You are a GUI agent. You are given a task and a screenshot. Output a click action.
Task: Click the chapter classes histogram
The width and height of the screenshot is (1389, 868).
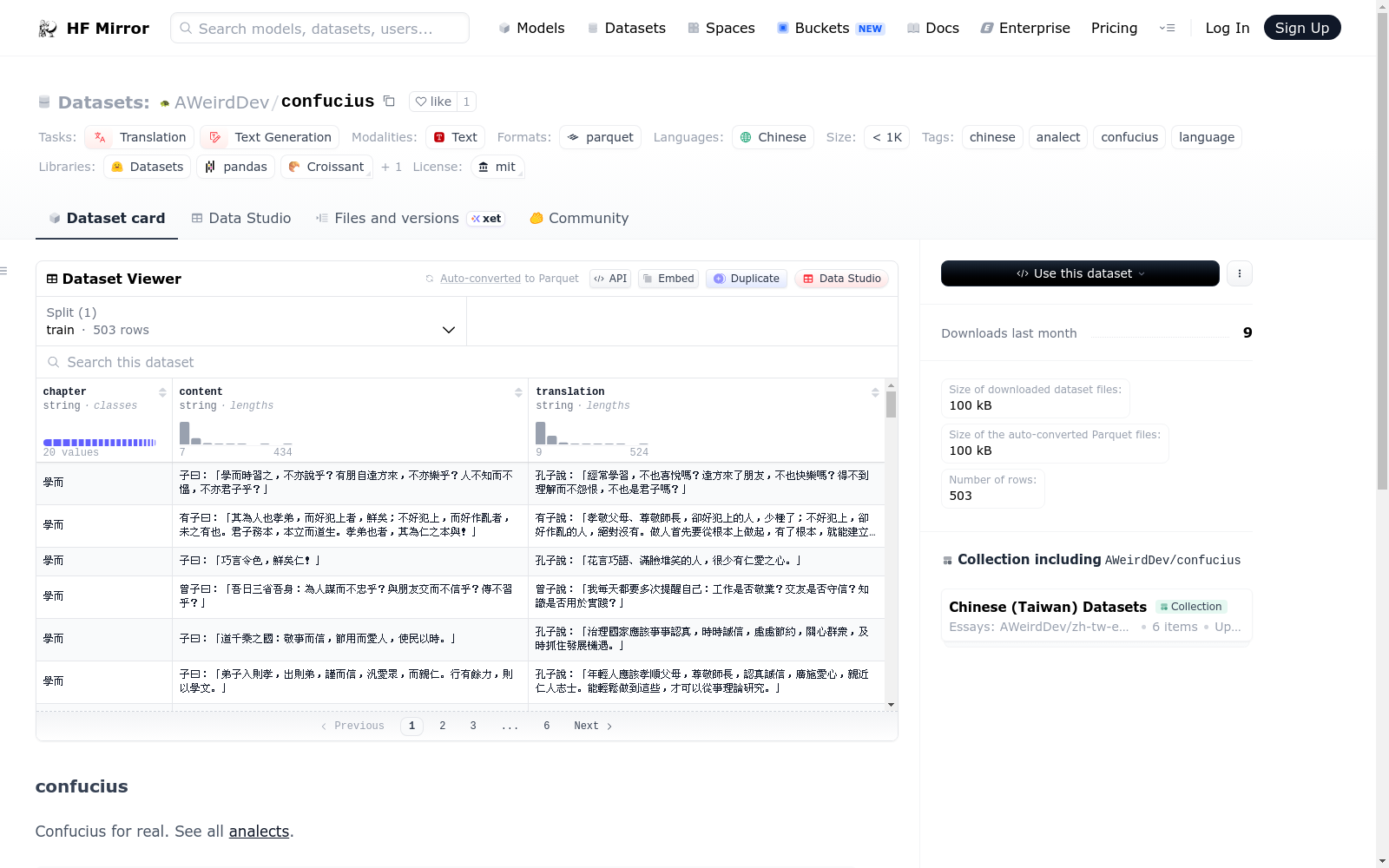coord(100,443)
